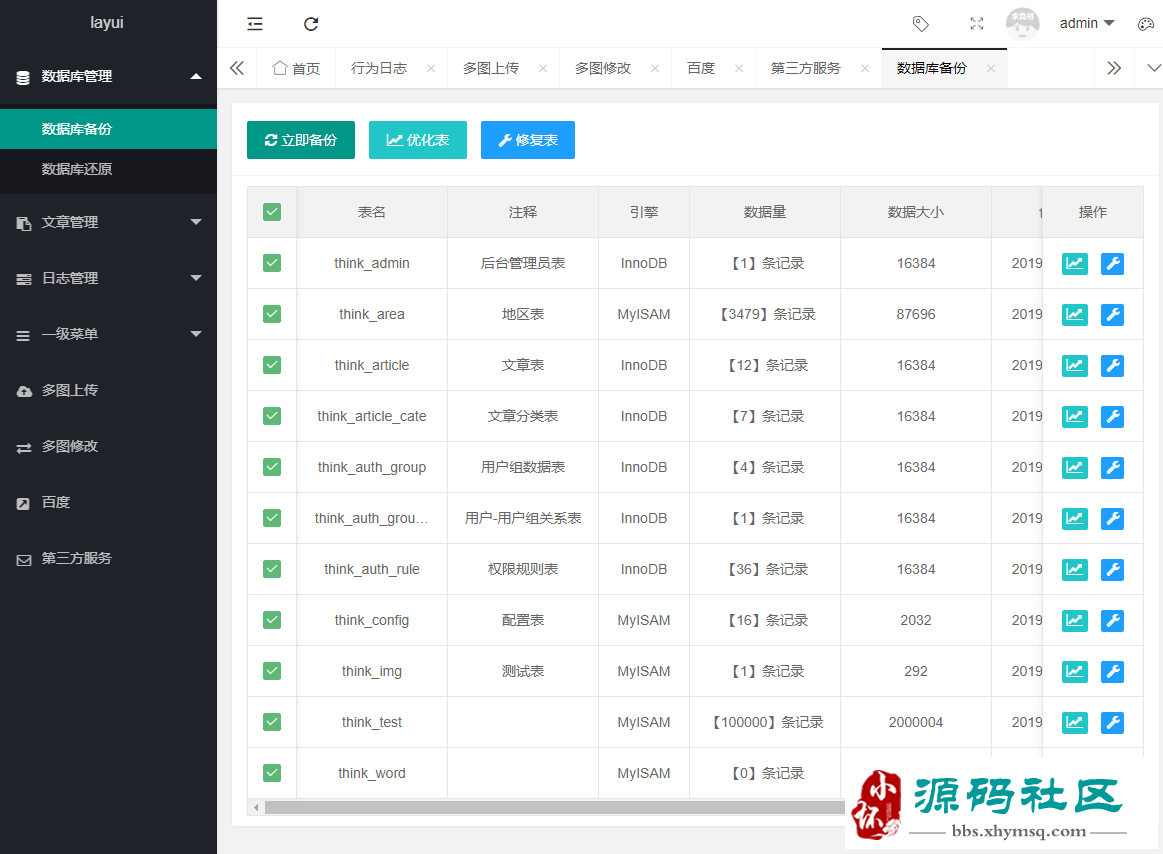The height and width of the screenshot is (854, 1163).
Task: Open 多图修改 from the sidebar
Action: click(108, 446)
